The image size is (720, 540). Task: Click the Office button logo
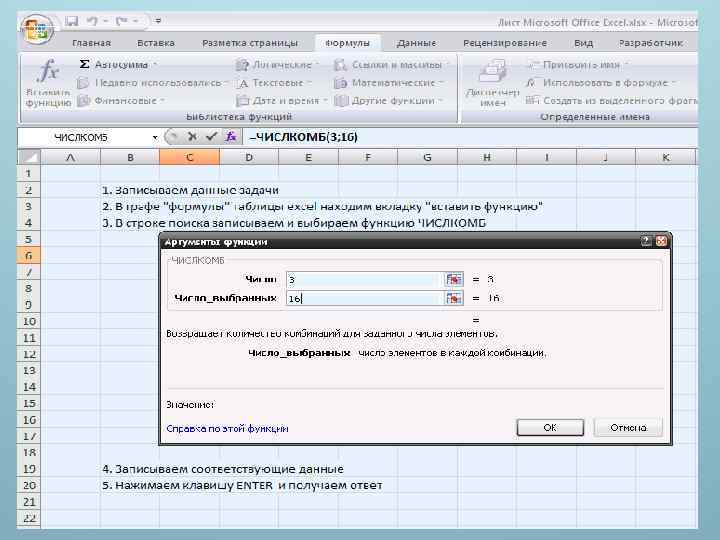(38, 30)
